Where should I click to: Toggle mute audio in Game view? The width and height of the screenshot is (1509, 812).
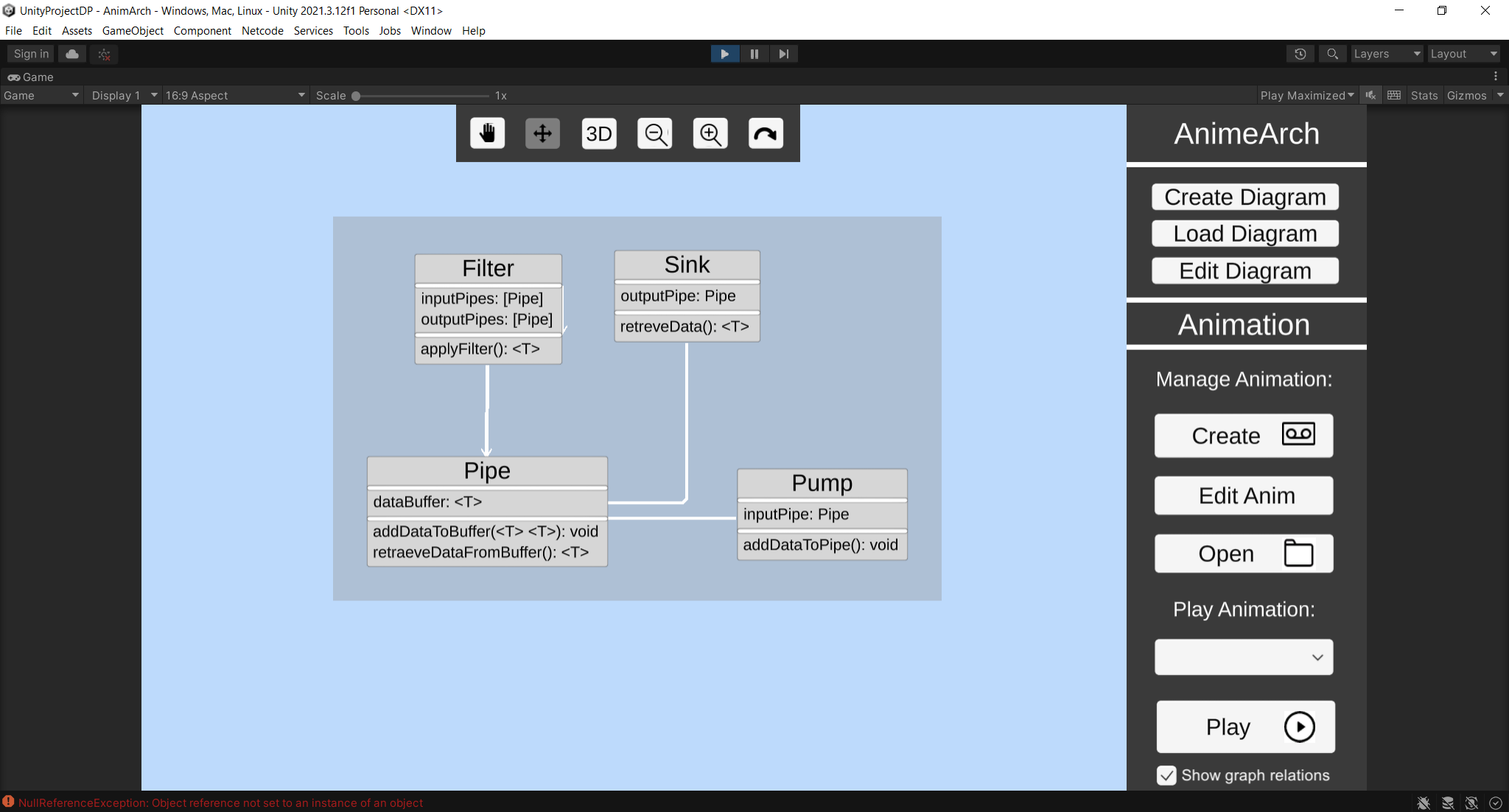1370,96
